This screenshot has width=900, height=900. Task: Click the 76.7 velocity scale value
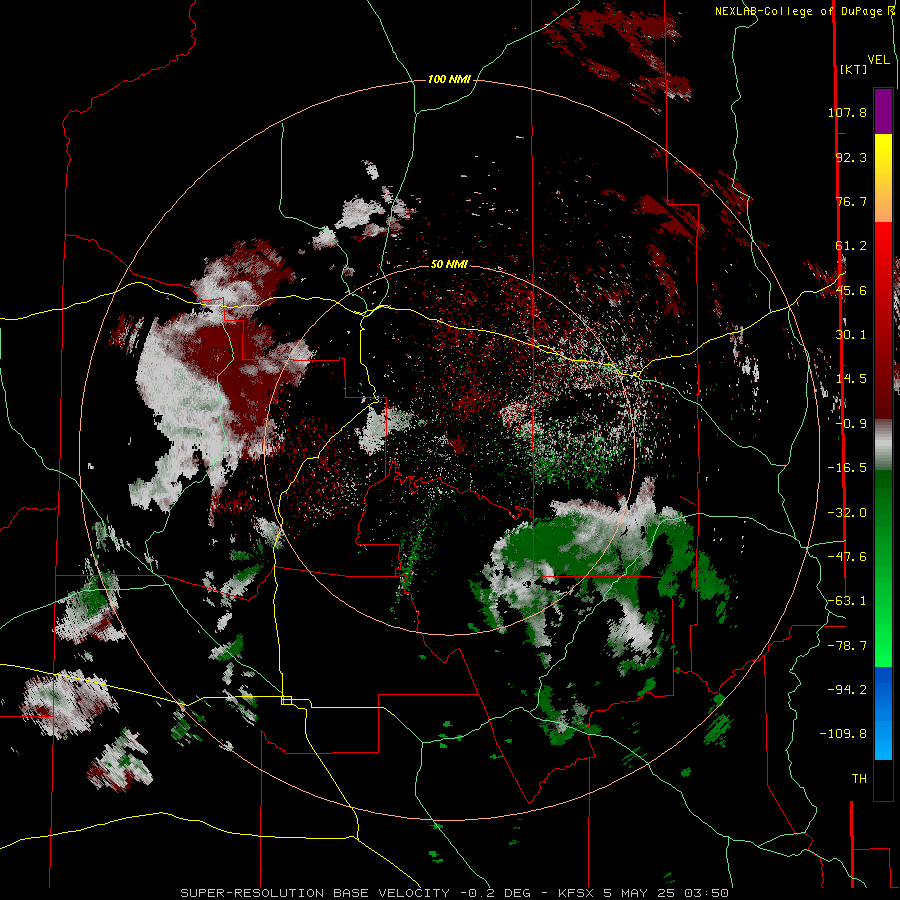851,201
